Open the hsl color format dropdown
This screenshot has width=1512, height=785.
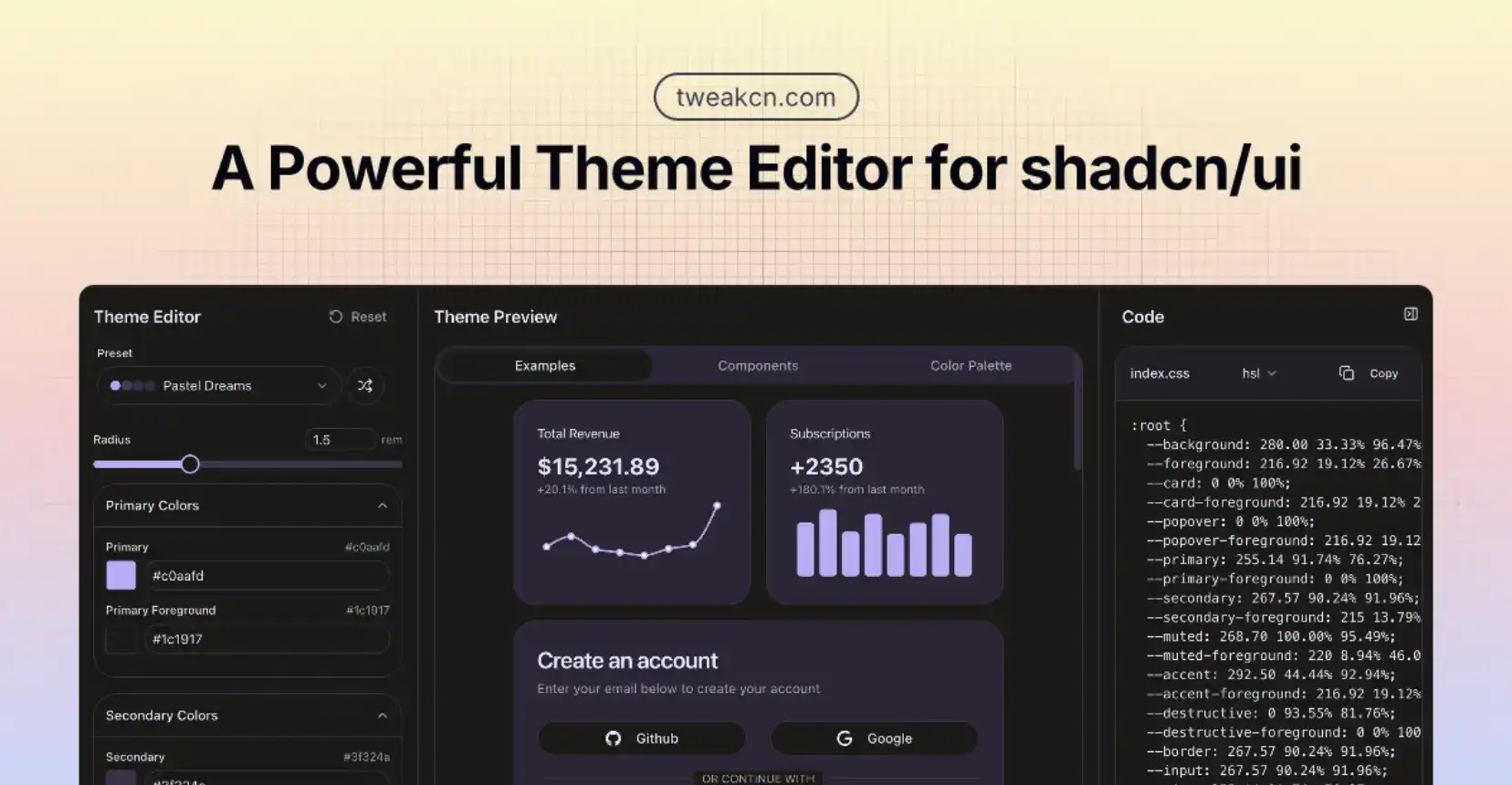(1259, 373)
